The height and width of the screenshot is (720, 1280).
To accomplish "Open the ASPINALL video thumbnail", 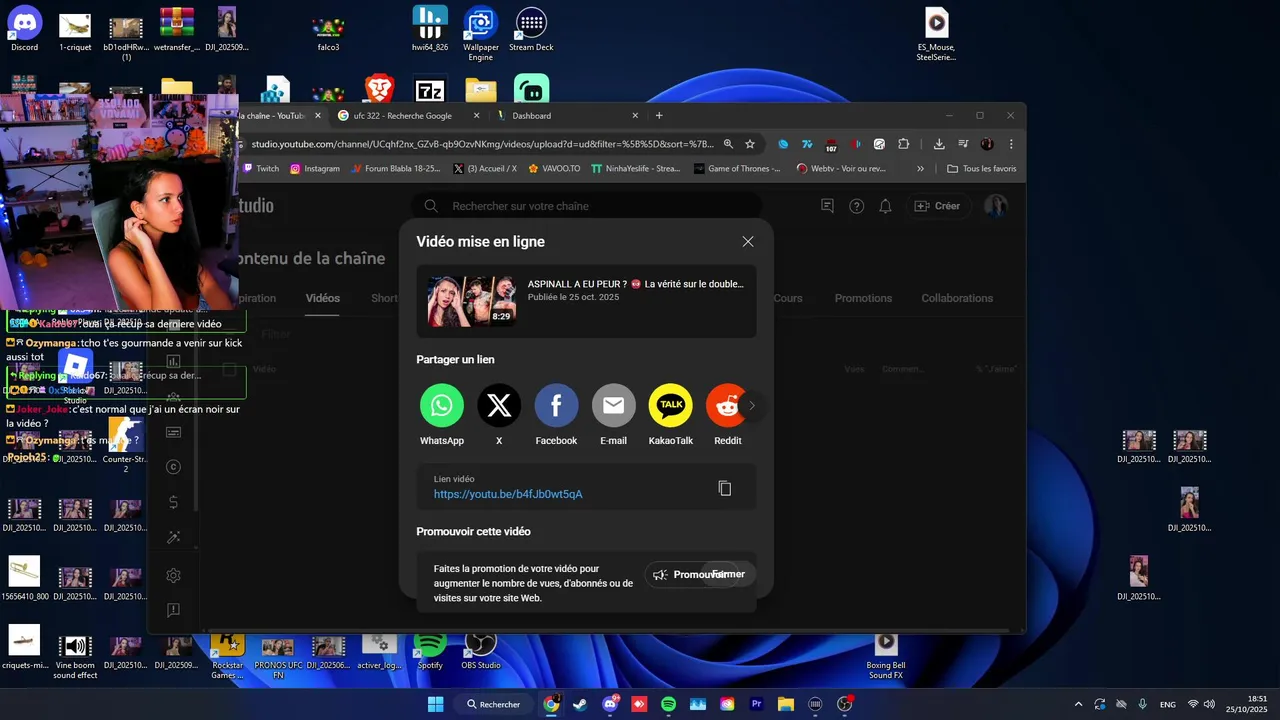I will [472, 301].
